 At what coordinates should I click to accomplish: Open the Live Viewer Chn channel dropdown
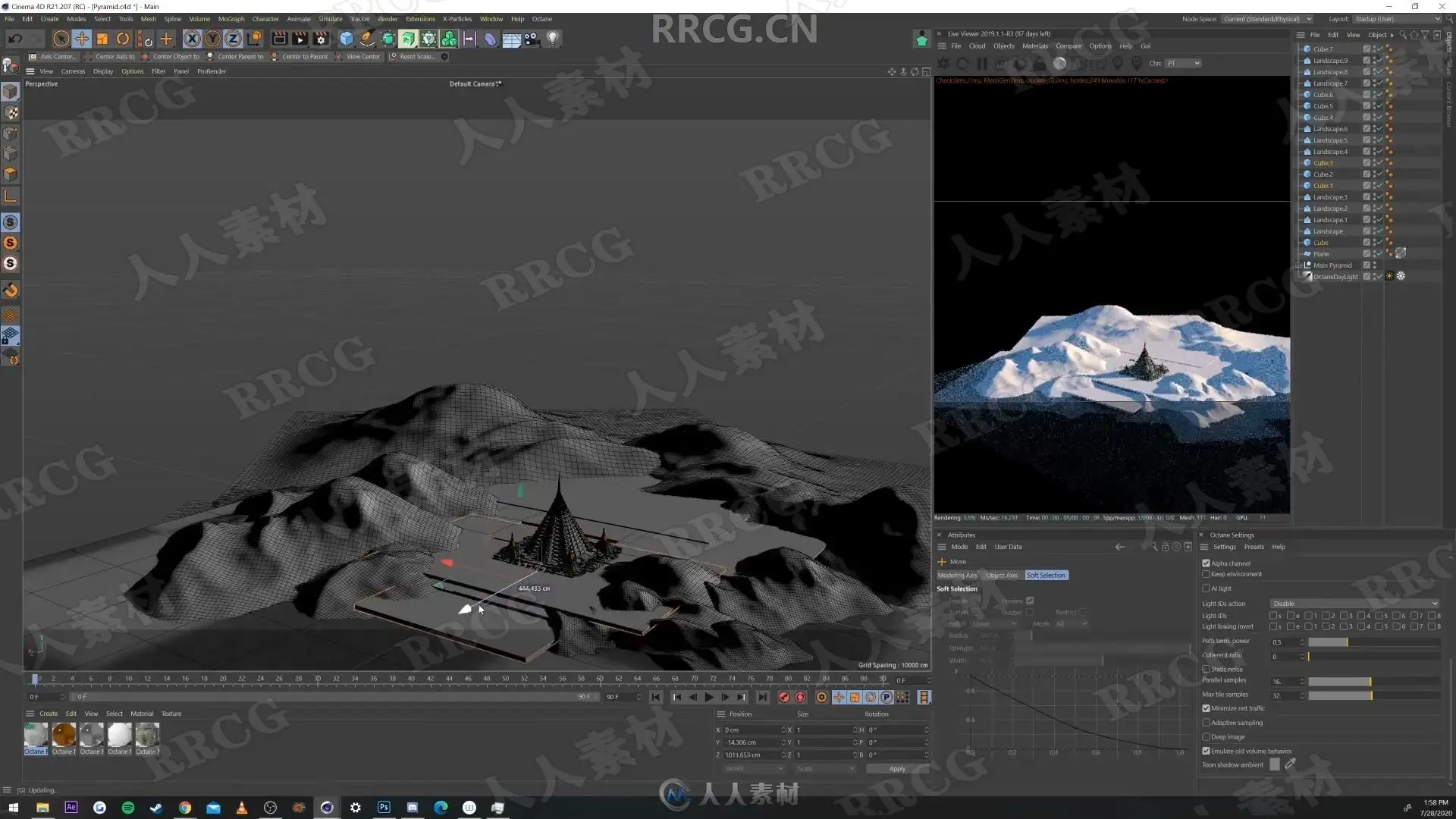[1183, 64]
